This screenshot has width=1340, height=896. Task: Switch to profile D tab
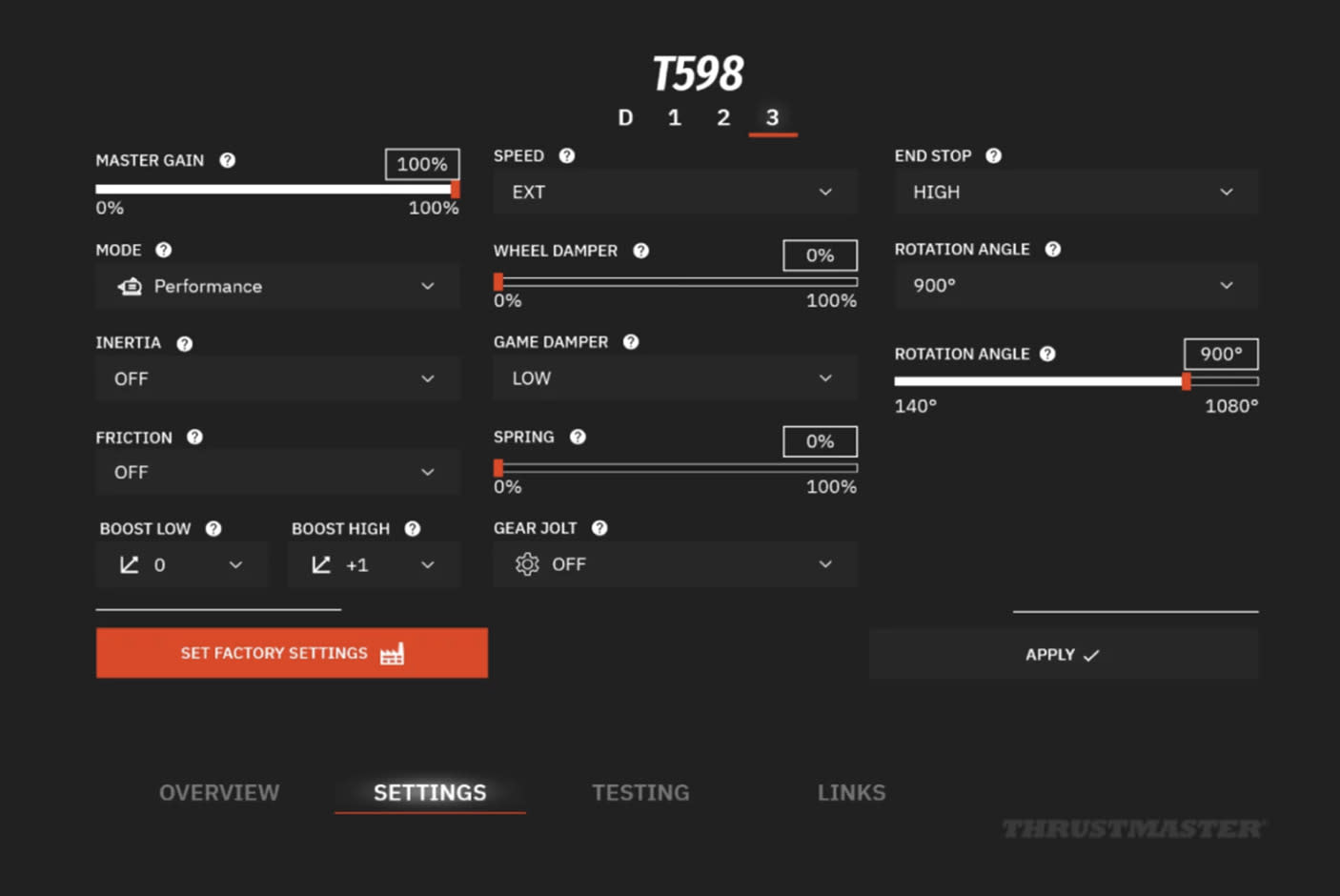[x=625, y=117]
